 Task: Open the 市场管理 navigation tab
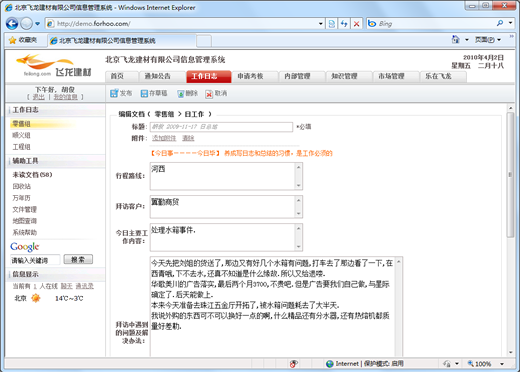coord(396,76)
